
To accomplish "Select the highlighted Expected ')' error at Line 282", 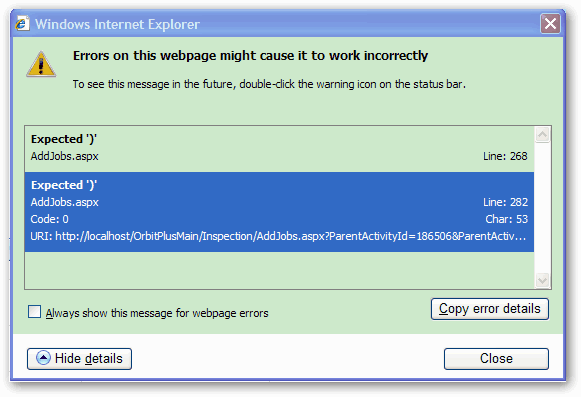I will [x=279, y=212].
